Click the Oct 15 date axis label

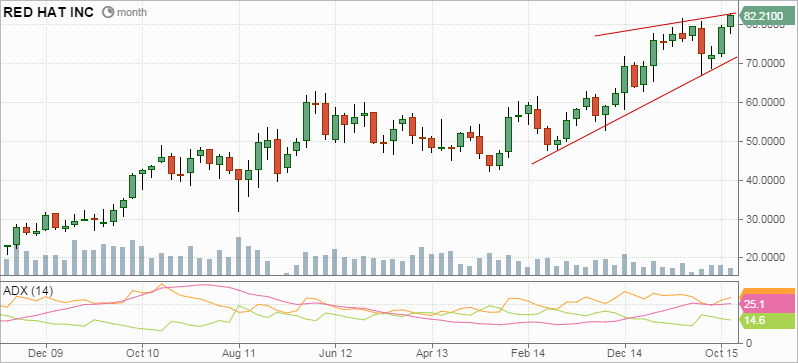[721, 352]
